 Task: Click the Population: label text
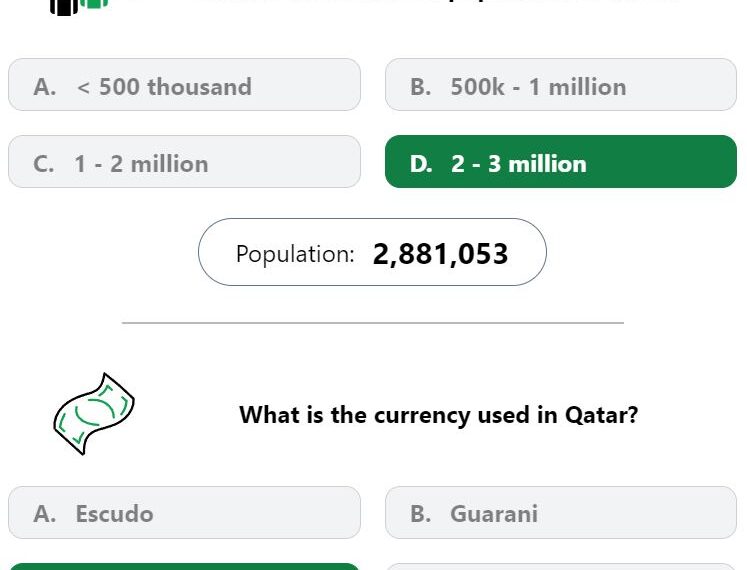click(x=295, y=254)
